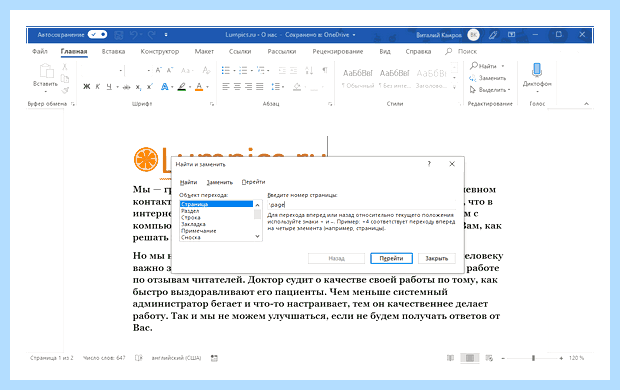This screenshot has width=620, height=390.
Task: Insert a bulleted list
Action: click(226, 70)
